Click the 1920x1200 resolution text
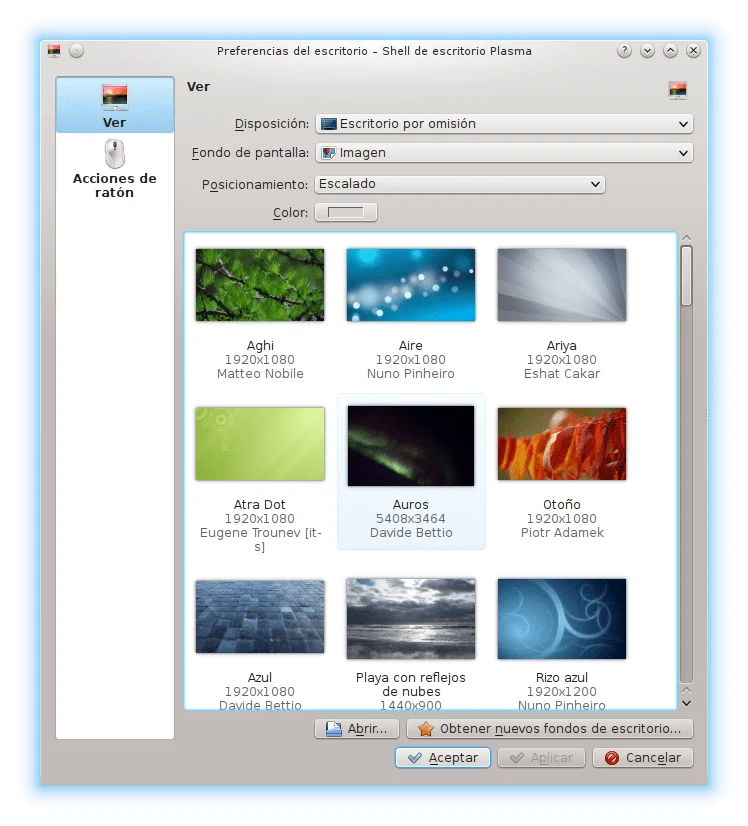The height and width of the screenshot is (826, 748). coord(562,692)
